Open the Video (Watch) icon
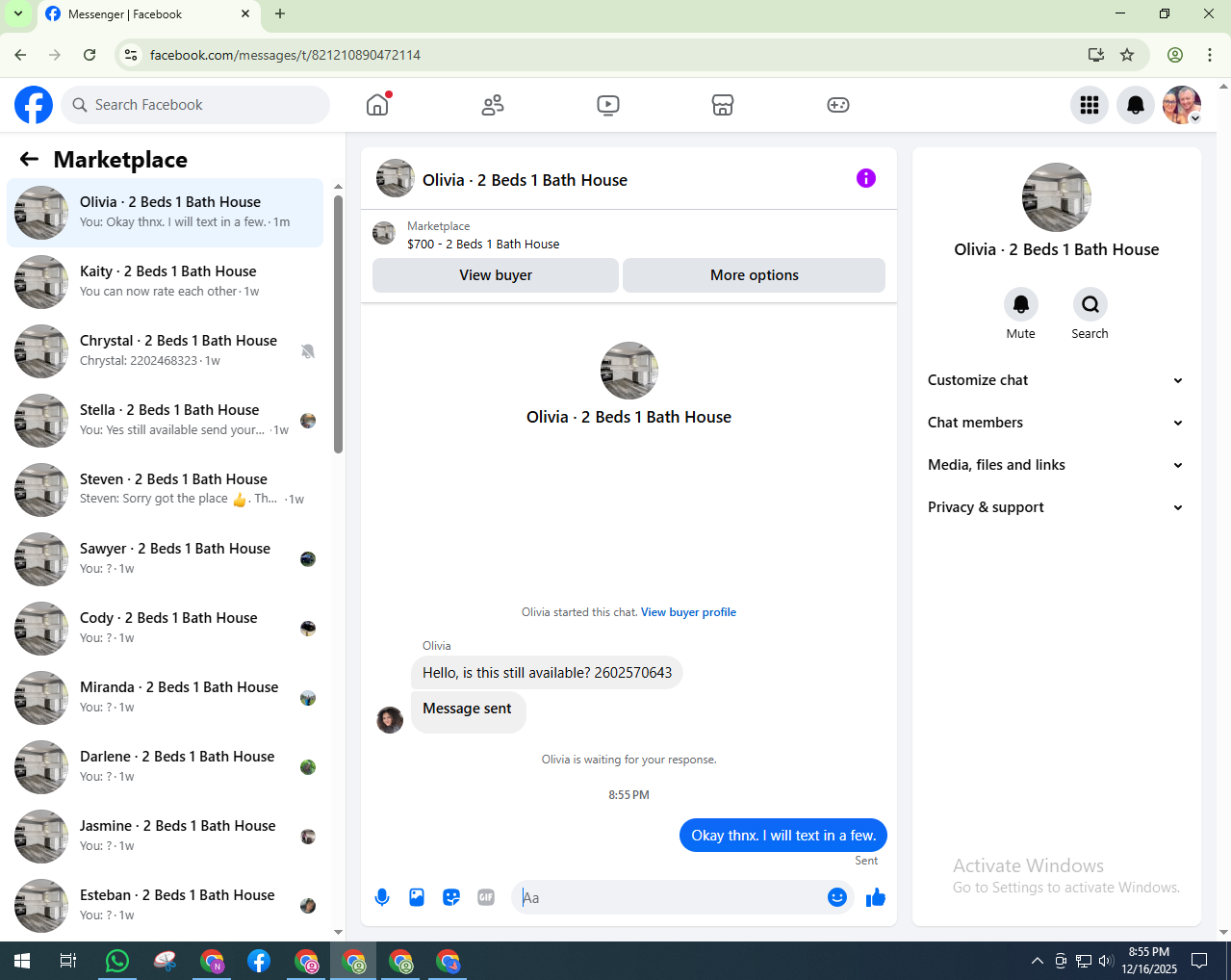The image size is (1231, 980). [x=608, y=105]
